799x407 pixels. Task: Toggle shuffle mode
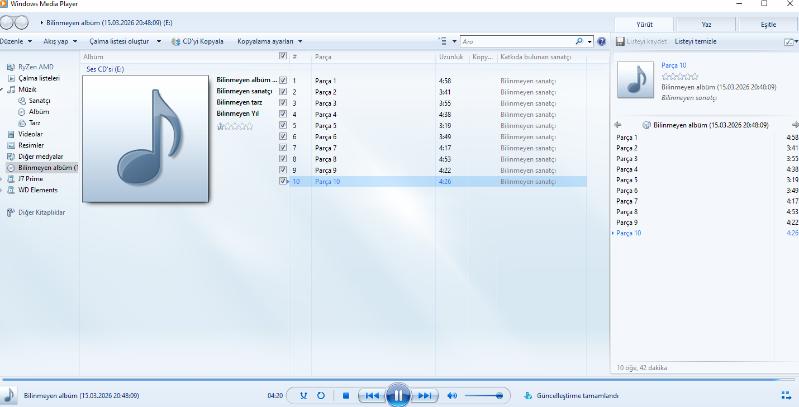304,395
